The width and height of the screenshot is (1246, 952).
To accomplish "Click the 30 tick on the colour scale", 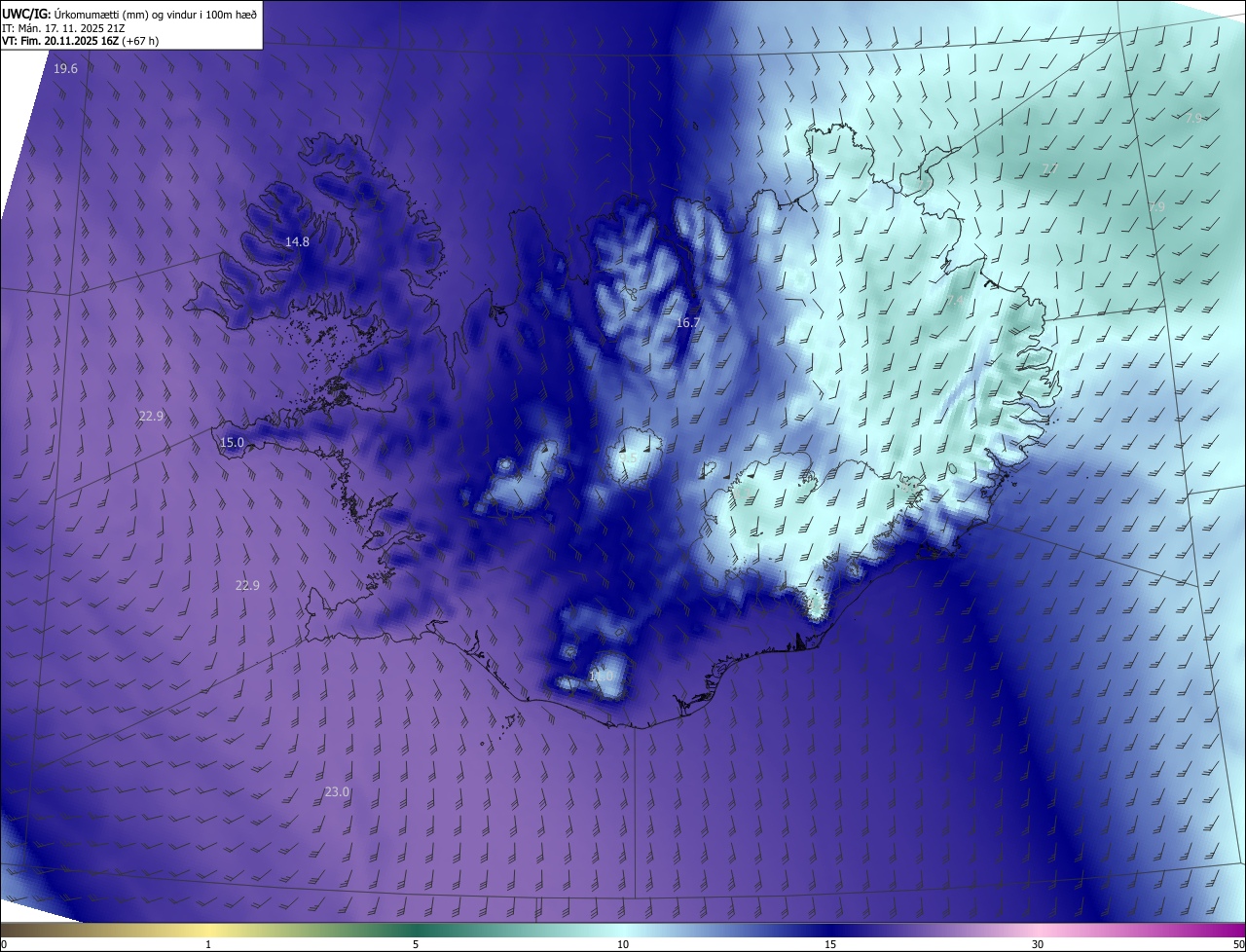I will click(x=1038, y=944).
